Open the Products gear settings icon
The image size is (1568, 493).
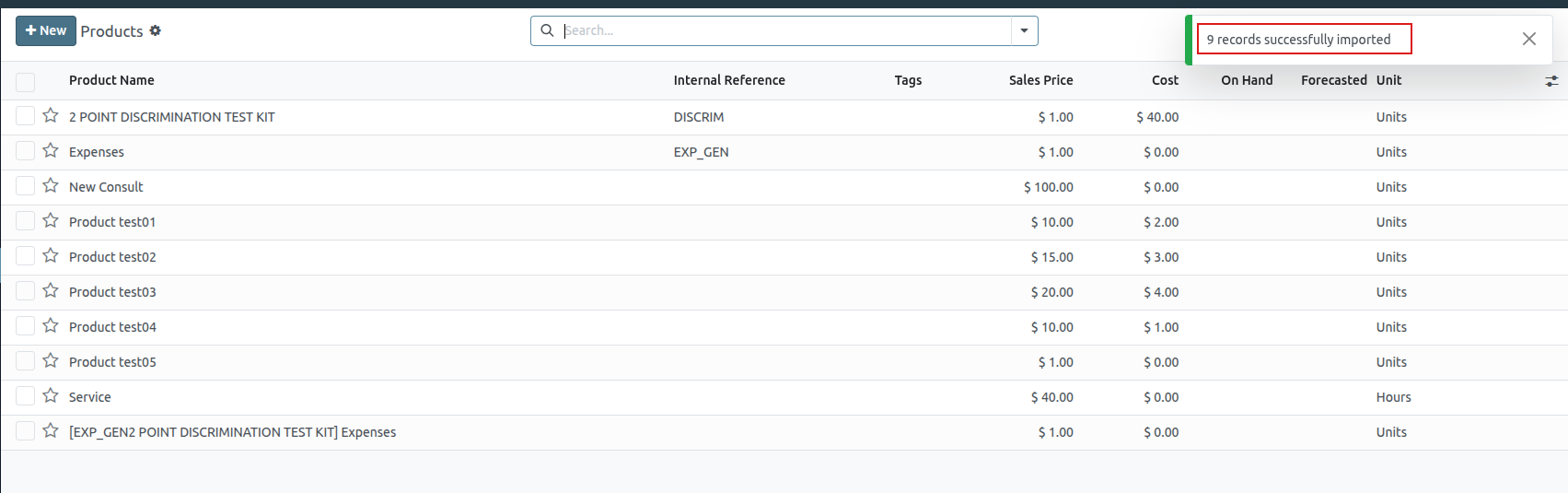click(x=156, y=30)
